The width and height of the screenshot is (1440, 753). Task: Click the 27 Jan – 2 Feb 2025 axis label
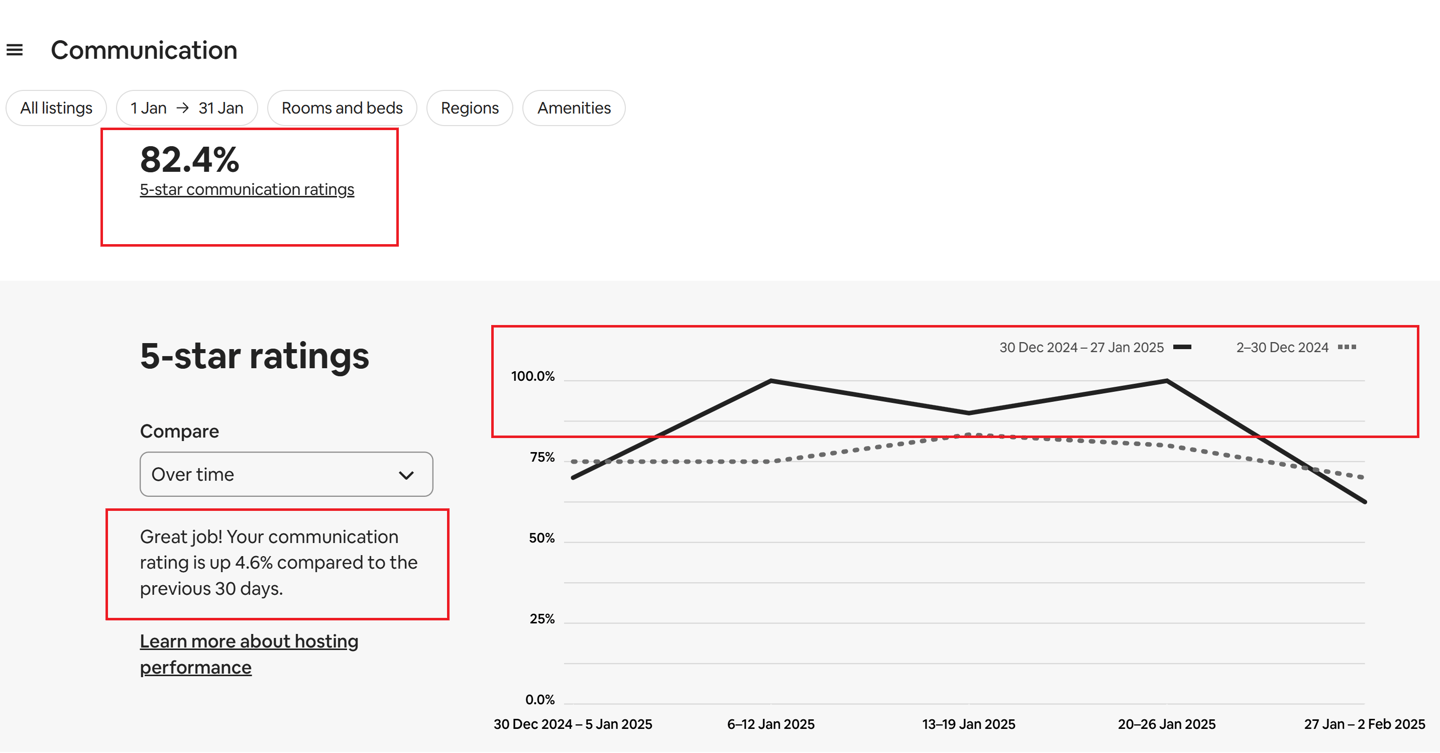pos(1364,724)
